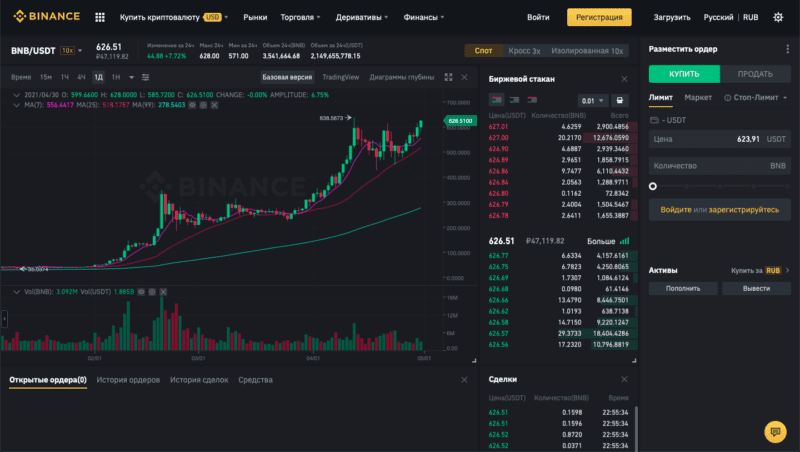Open the settings gear icon

tap(778, 17)
